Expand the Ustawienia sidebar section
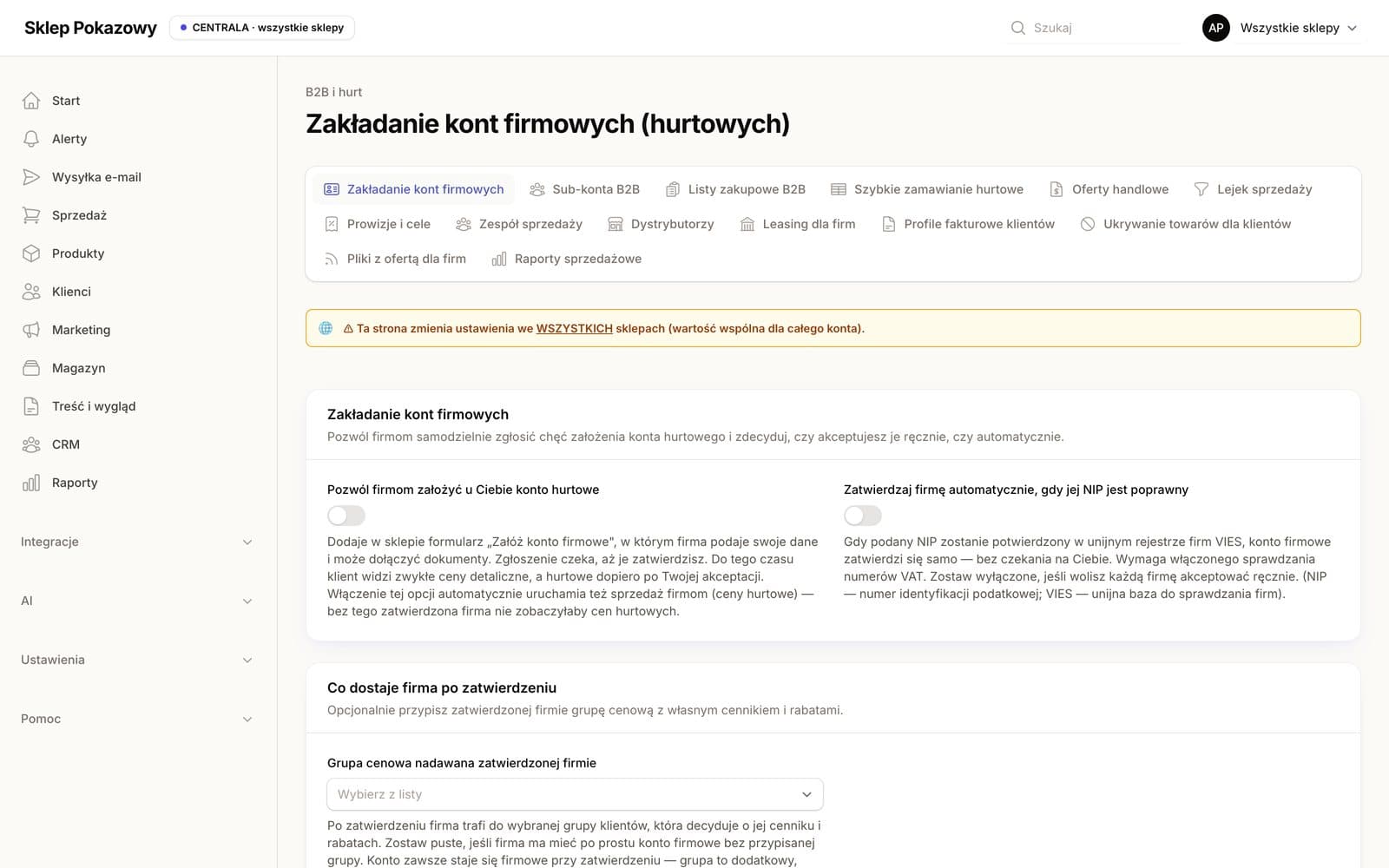This screenshot has width=1389, height=868. pos(138,660)
